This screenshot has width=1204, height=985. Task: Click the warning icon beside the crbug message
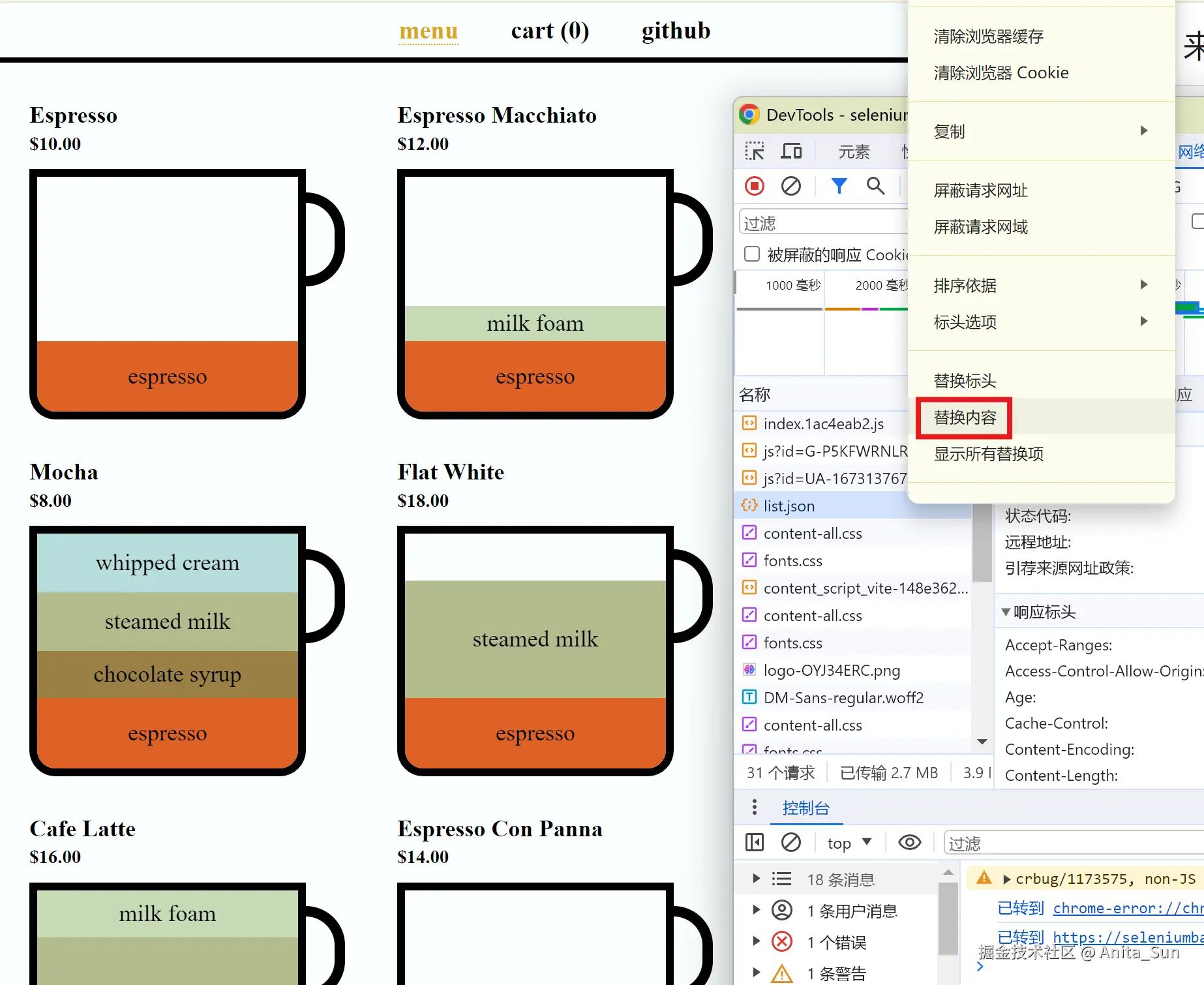[984, 878]
